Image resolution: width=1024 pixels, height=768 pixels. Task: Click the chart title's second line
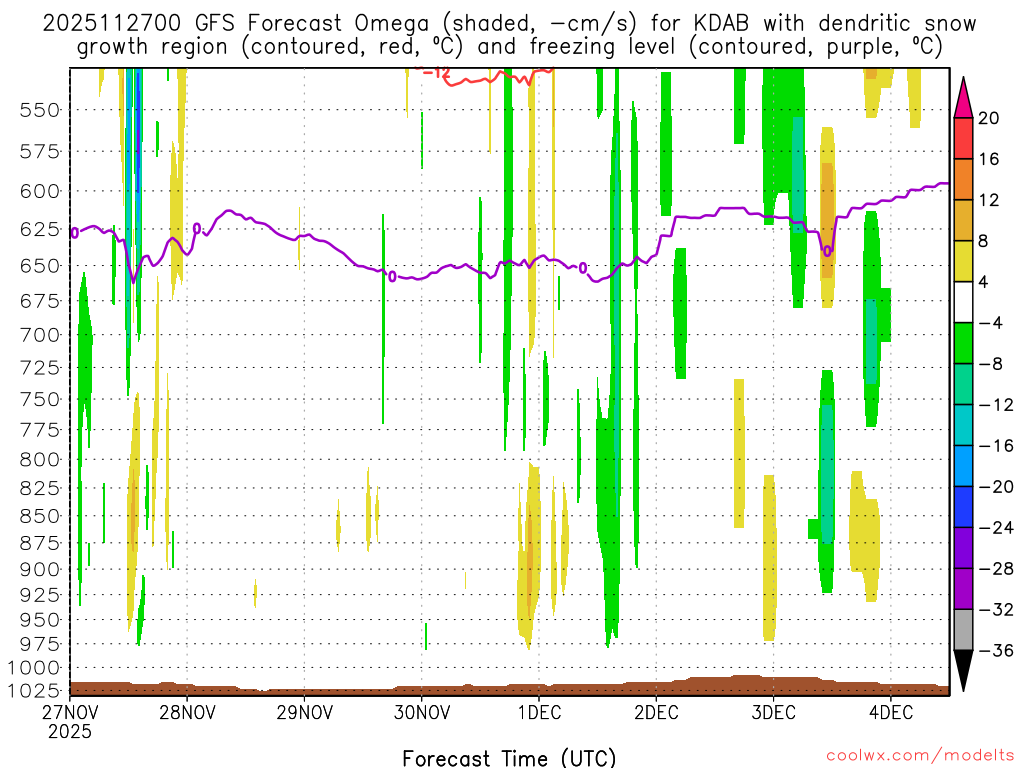point(509,46)
